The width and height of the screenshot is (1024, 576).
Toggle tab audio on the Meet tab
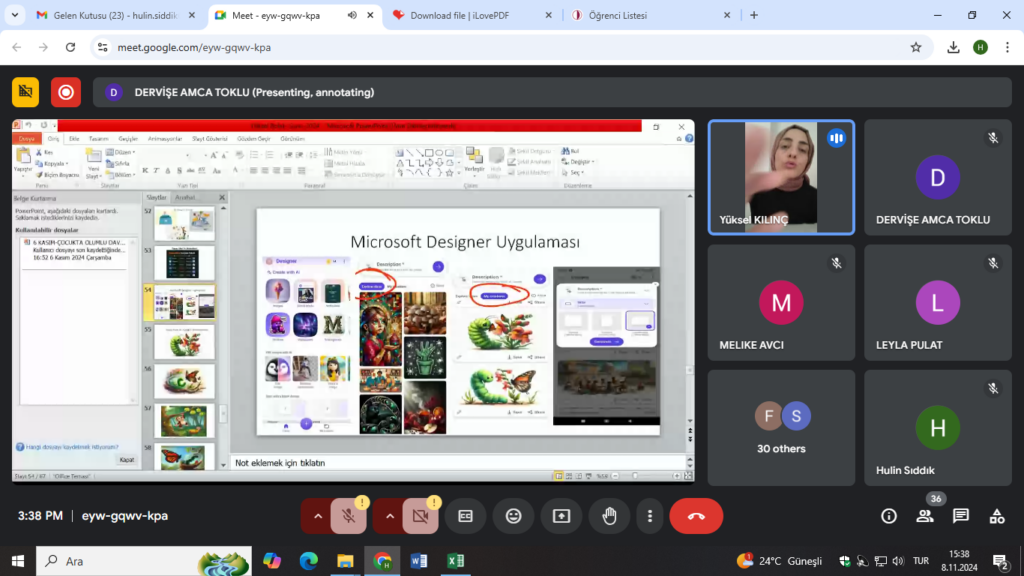[x=352, y=15]
